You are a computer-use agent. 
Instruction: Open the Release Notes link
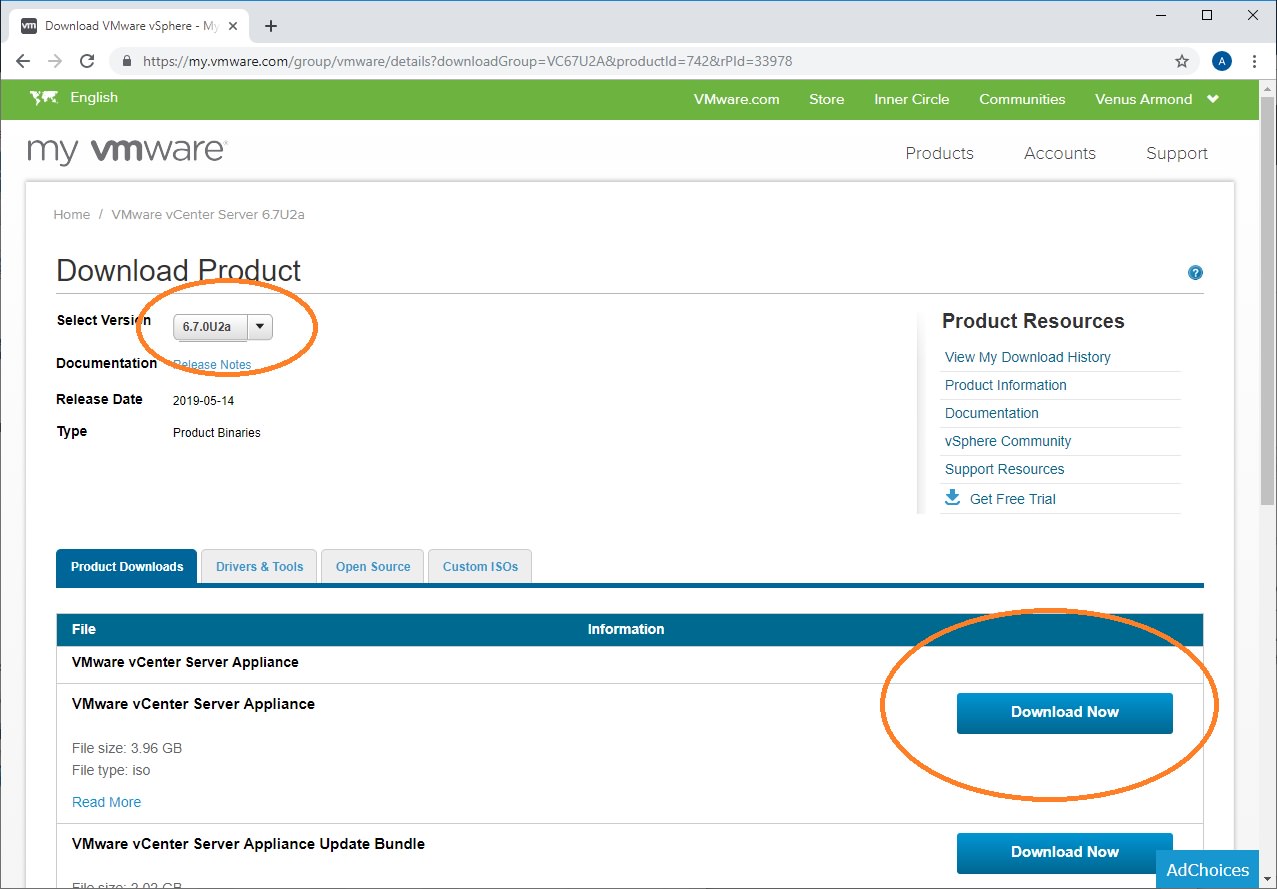coord(212,364)
